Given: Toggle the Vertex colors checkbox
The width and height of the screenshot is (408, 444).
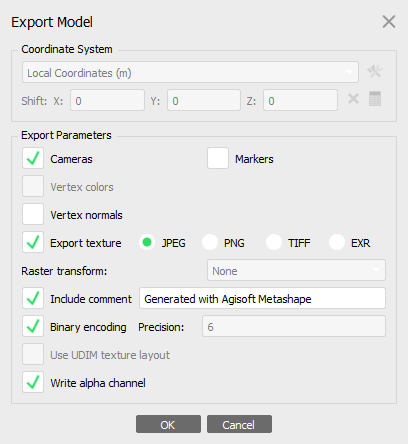Looking at the screenshot, I should 33,186.
